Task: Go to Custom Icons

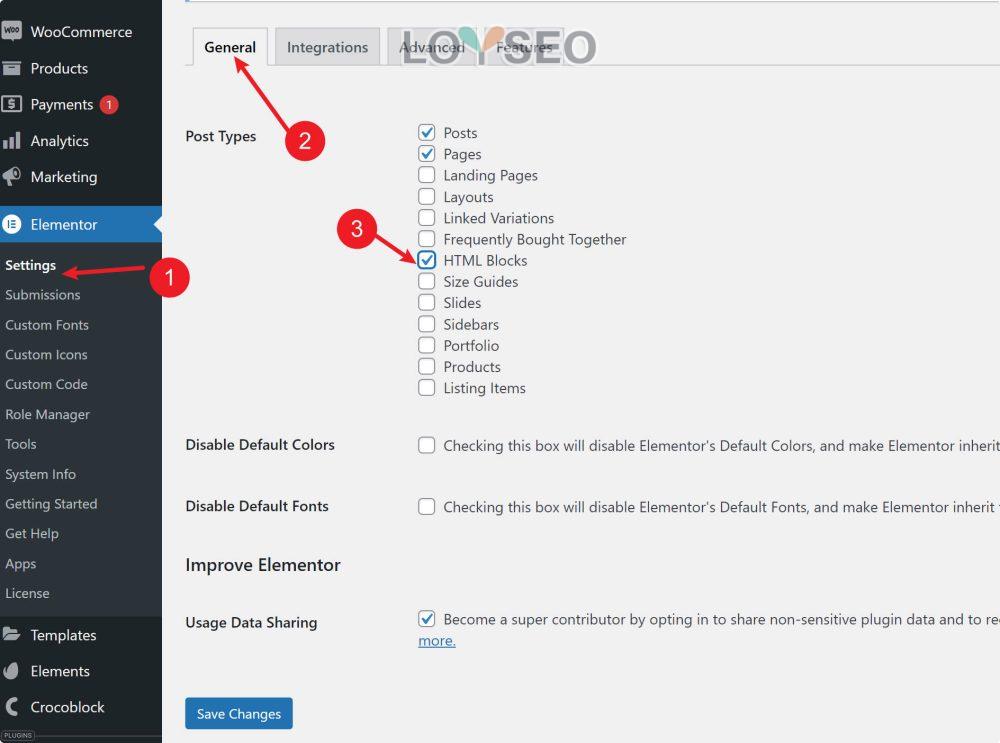Action: (46, 355)
